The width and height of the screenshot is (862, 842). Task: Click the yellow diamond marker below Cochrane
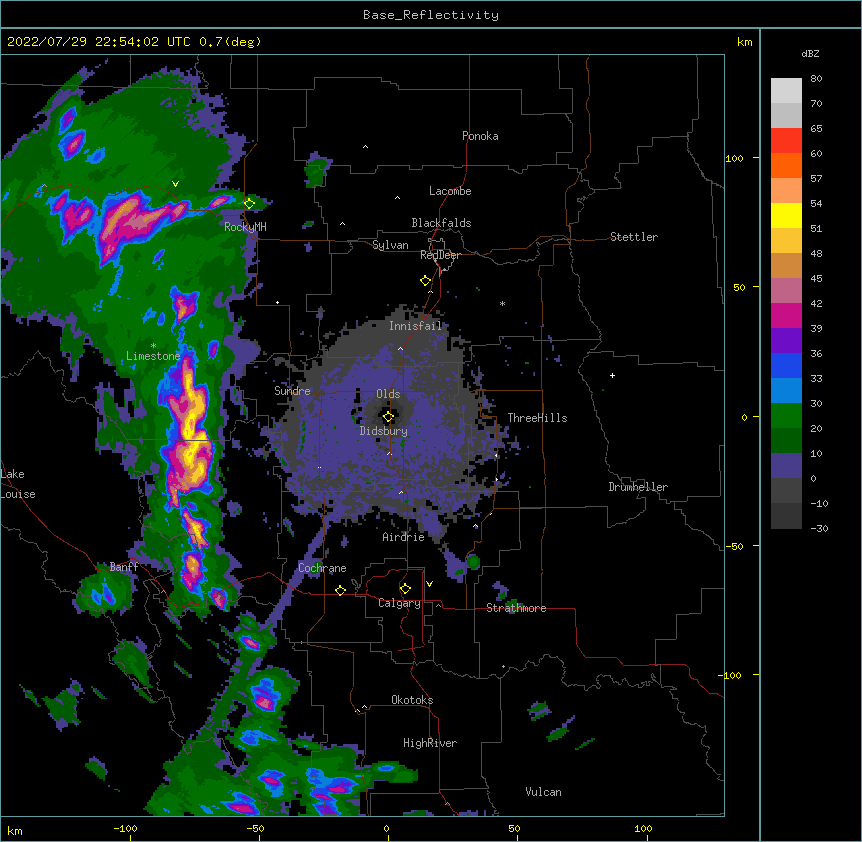(x=340, y=590)
